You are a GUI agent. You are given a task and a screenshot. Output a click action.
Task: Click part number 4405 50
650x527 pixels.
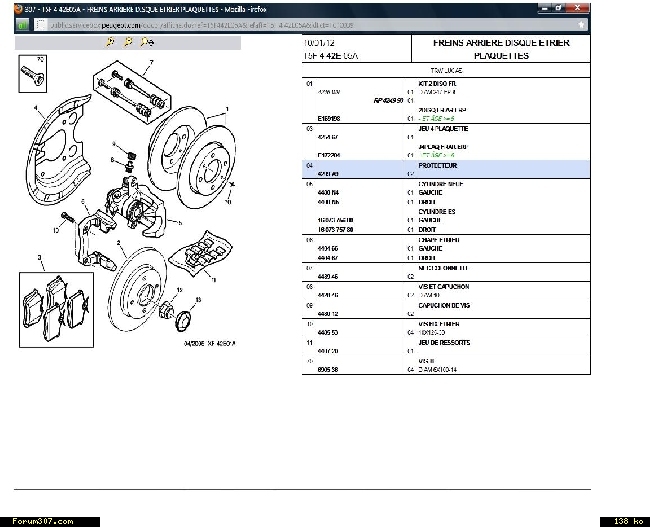coord(328,332)
